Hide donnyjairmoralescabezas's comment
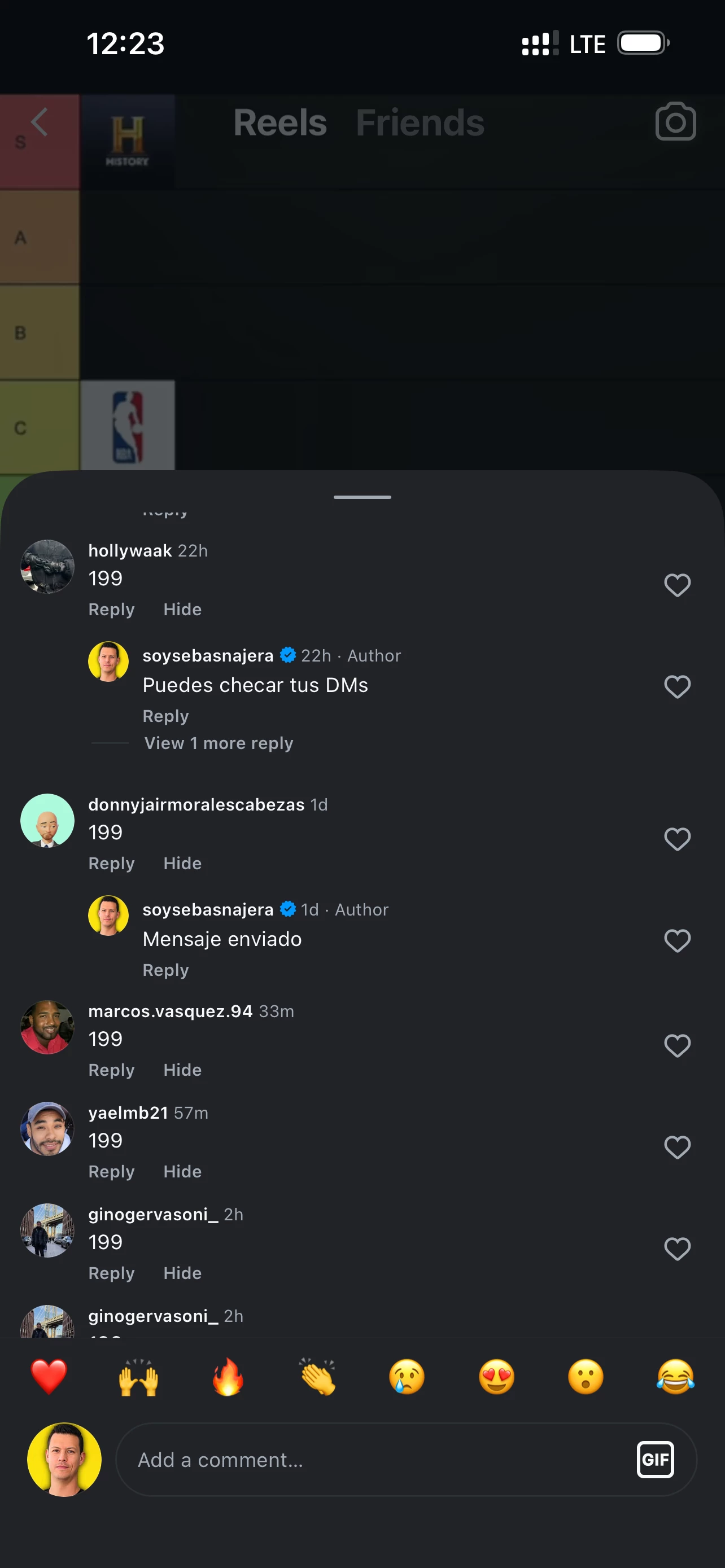The height and width of the screenshot is (1568, 725). [182, 863]
